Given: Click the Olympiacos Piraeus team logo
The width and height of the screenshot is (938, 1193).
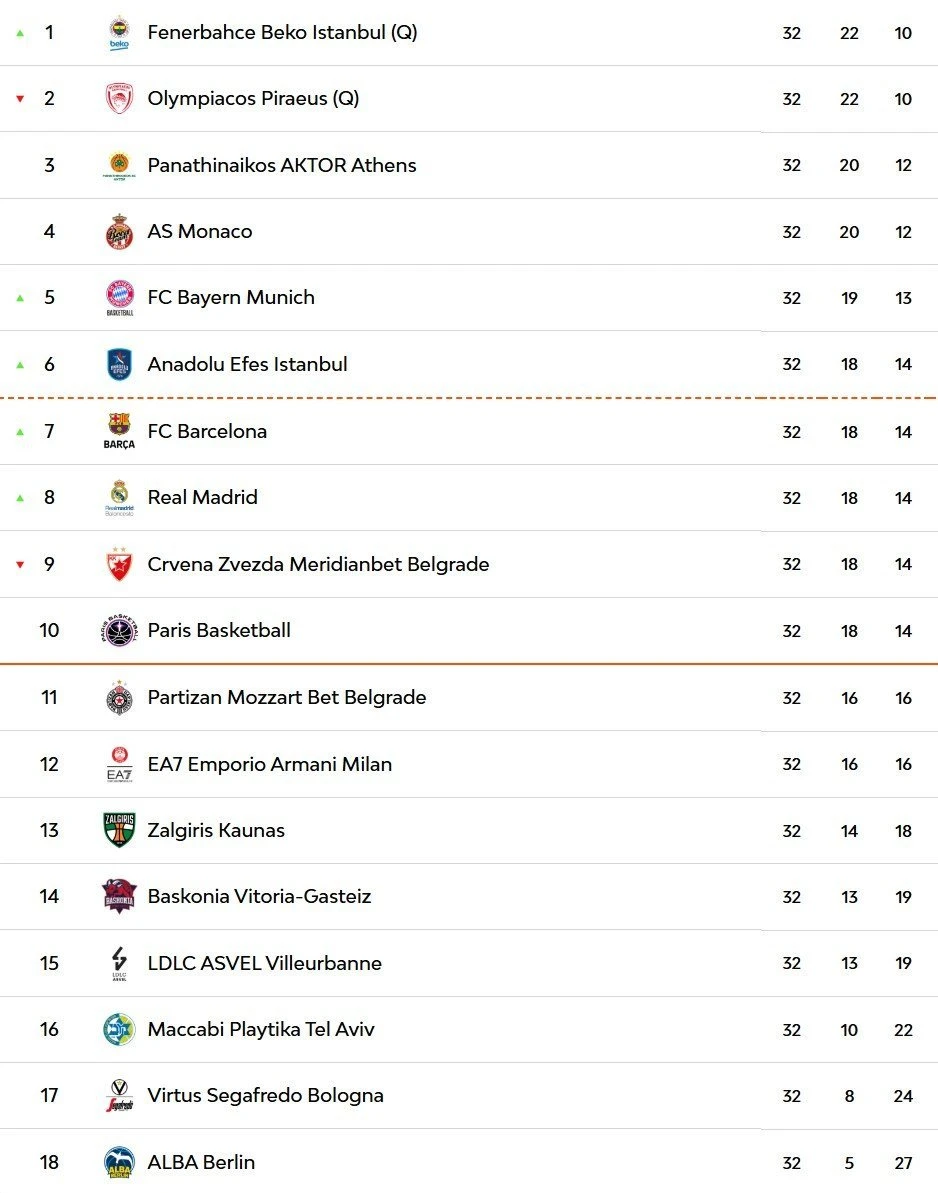Looking at the screenshot, I should 119,99.
